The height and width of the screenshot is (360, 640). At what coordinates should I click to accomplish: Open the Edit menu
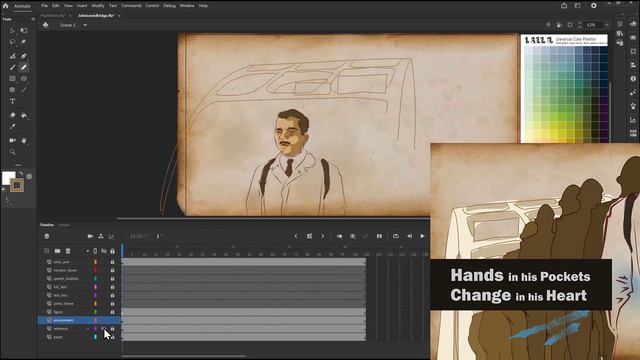coord(56,6)
